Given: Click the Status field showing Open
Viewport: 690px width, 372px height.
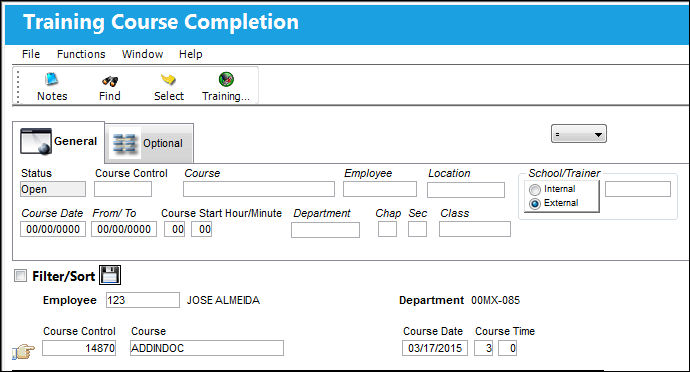Looking at the screenshot, I should click(53, 189).
